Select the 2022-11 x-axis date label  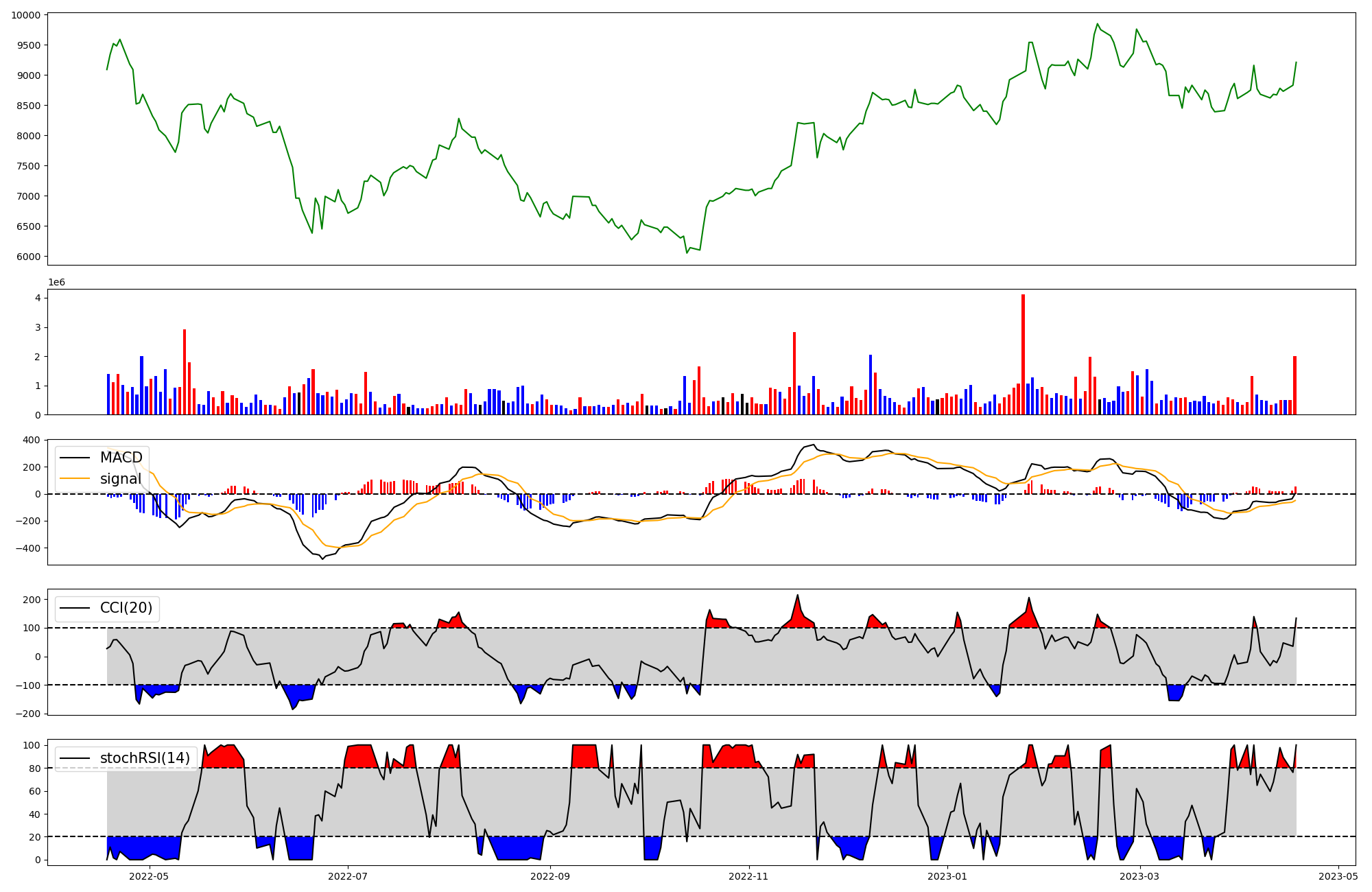point(748,876)
